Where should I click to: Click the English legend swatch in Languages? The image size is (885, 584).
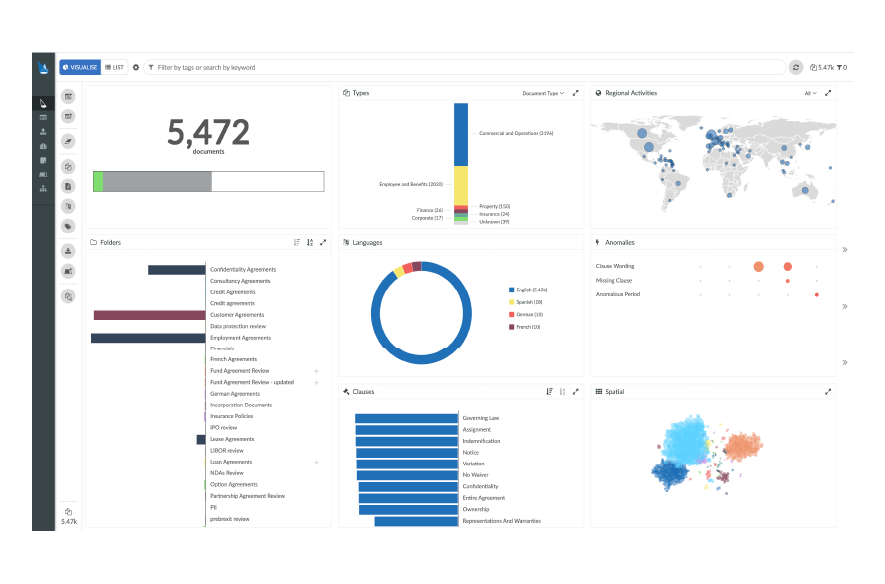[x=511, y=289]
